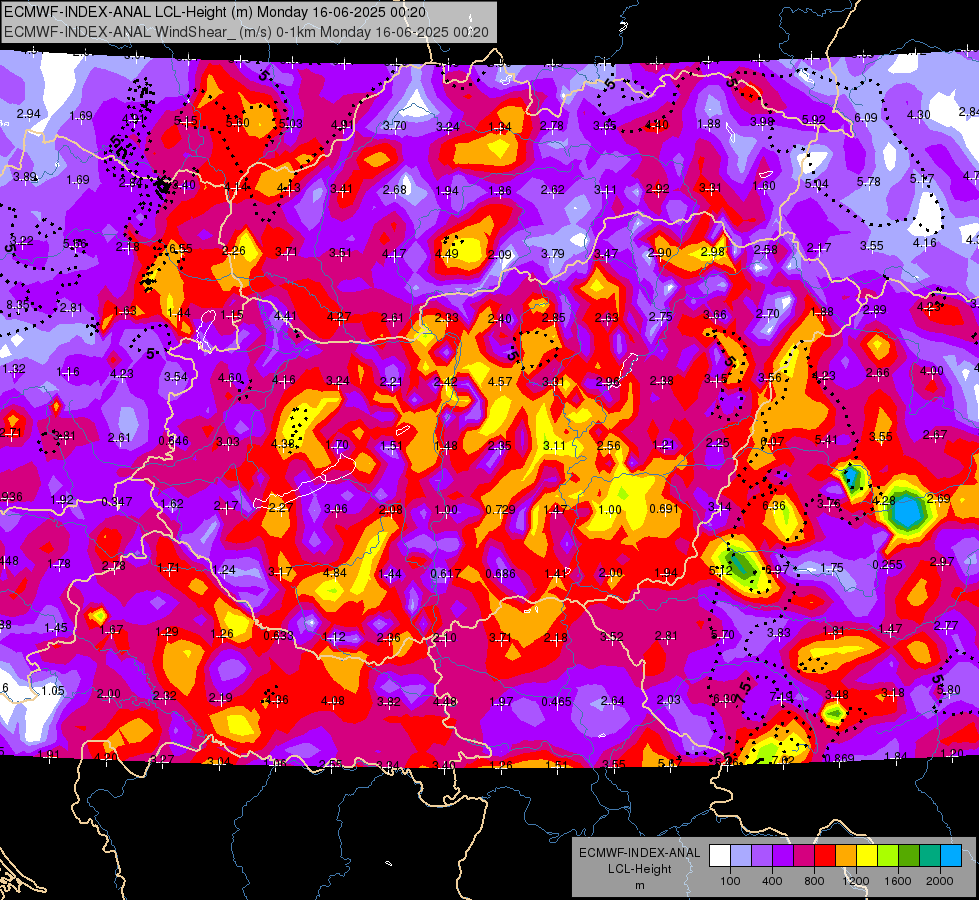Viewport: 979px width, 900px height.
Task: Click the LCL-Height label in the legend
Action: (x=639, y=869)
